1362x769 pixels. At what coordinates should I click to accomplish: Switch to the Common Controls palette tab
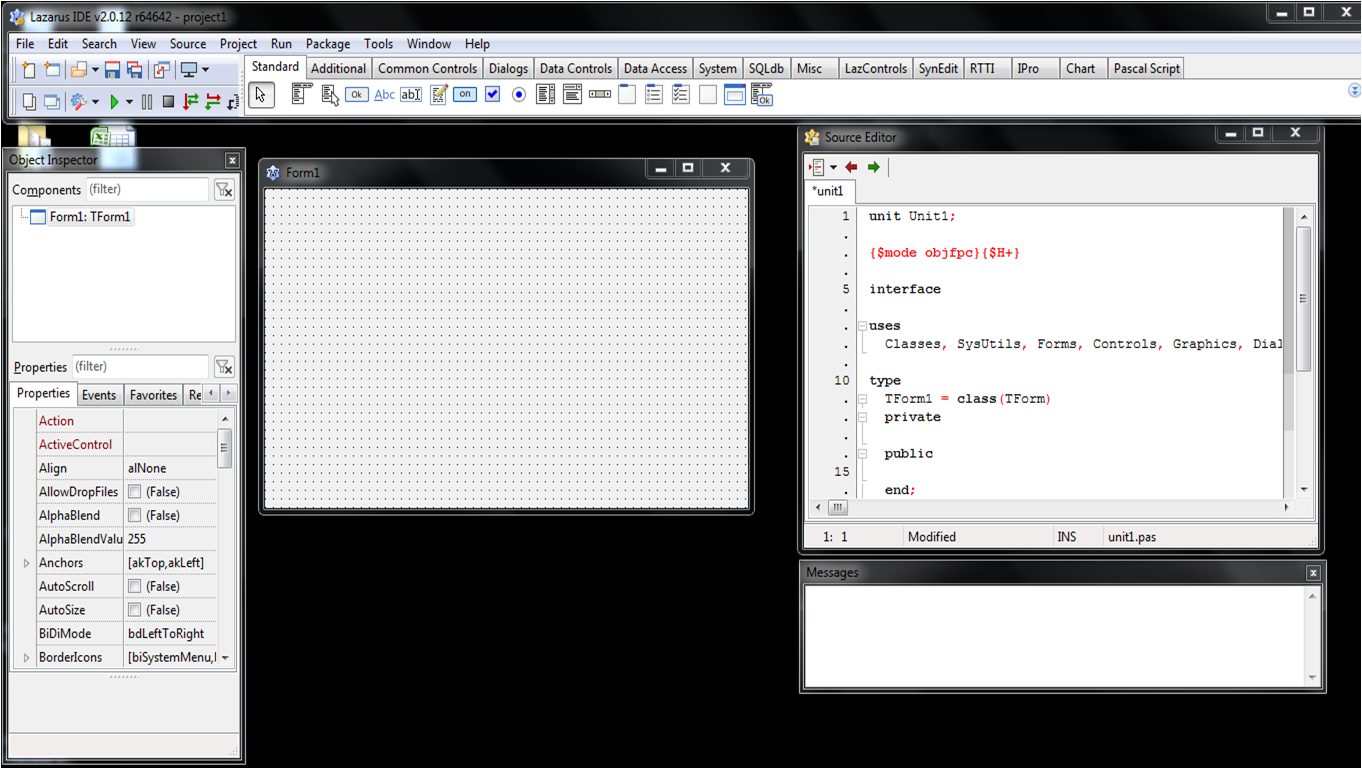(427, 69)
